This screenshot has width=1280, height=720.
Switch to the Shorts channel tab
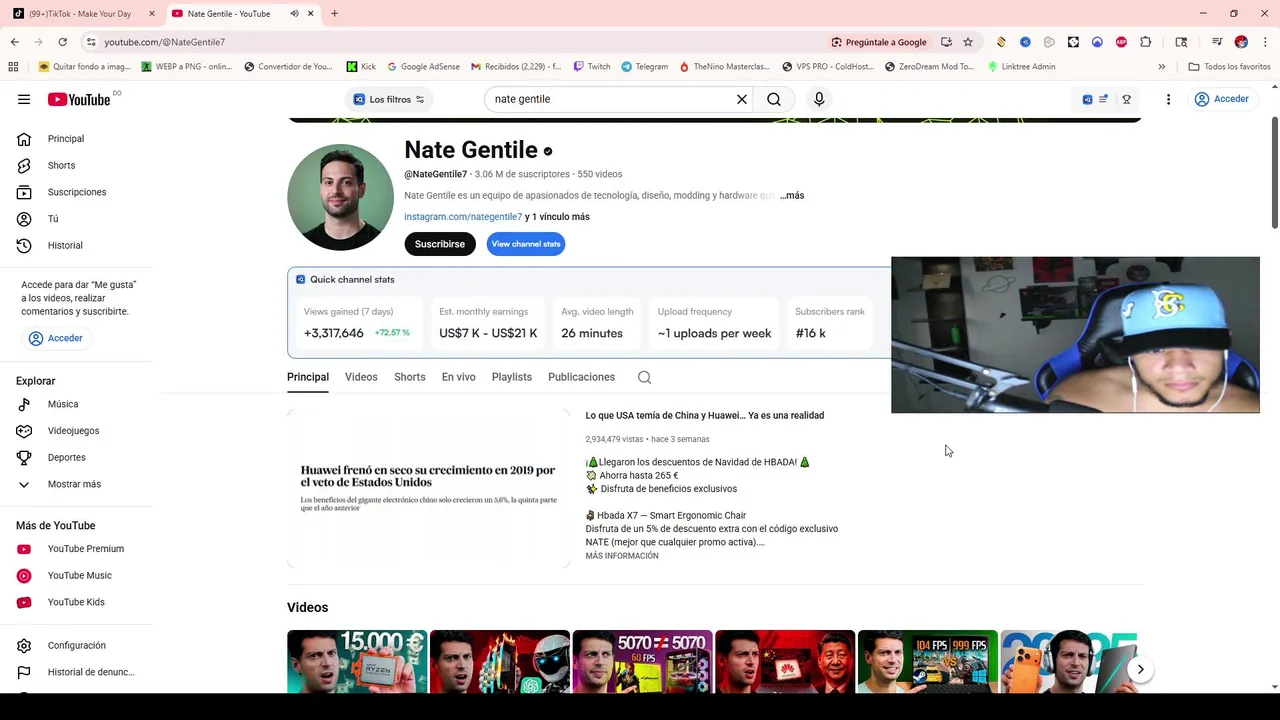click(410, 377)
